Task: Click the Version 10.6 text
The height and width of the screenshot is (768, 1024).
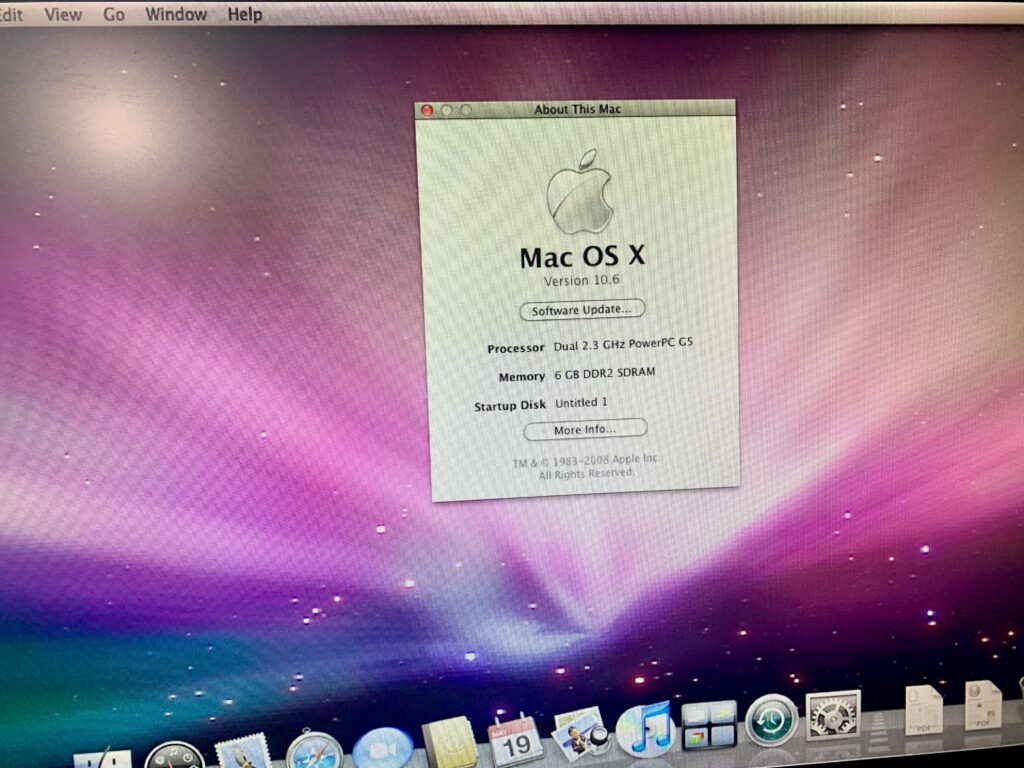Action: pyautogui.click(x=581, y=281)
